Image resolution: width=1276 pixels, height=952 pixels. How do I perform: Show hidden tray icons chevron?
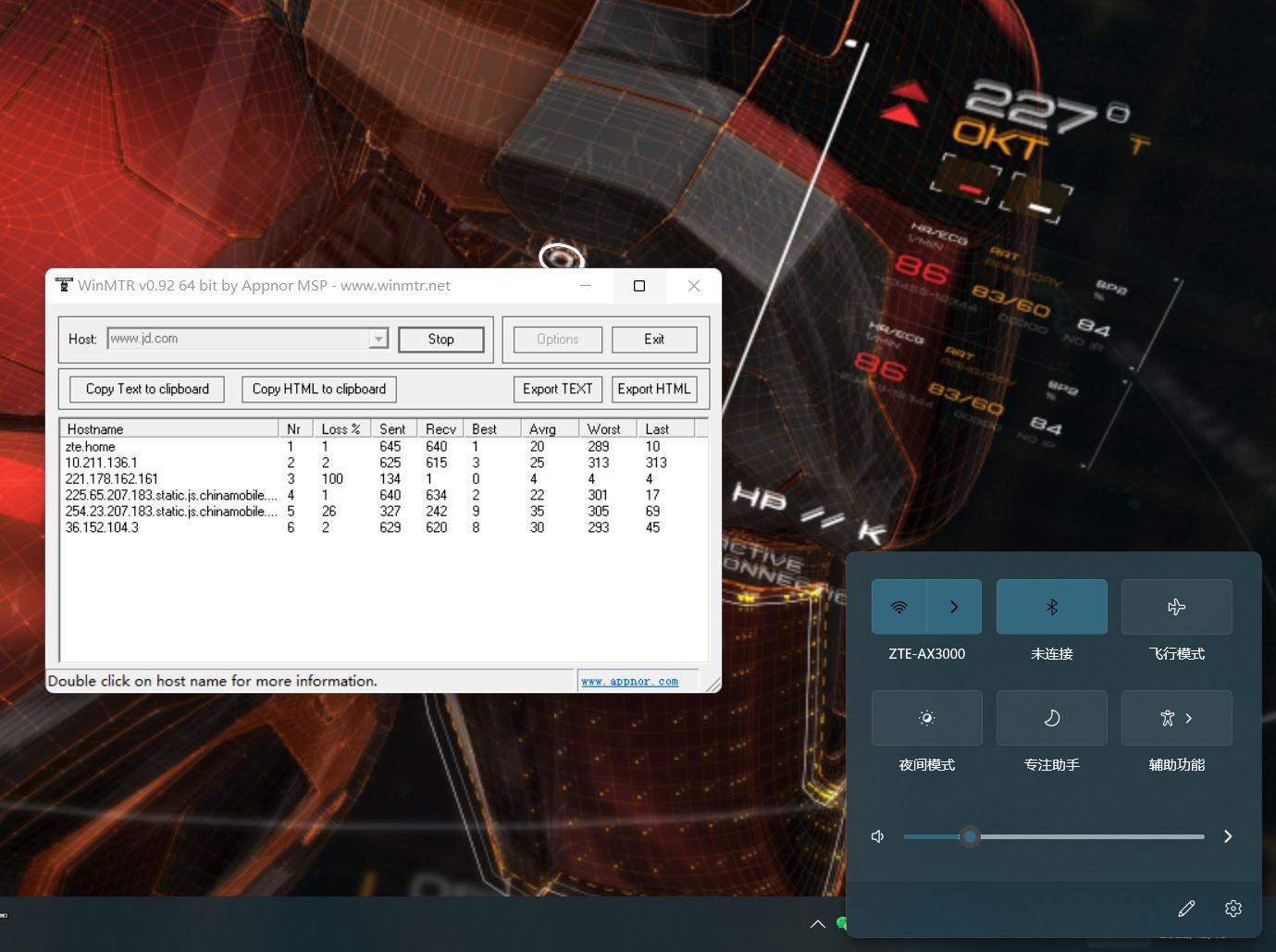(x=817, y=923)
